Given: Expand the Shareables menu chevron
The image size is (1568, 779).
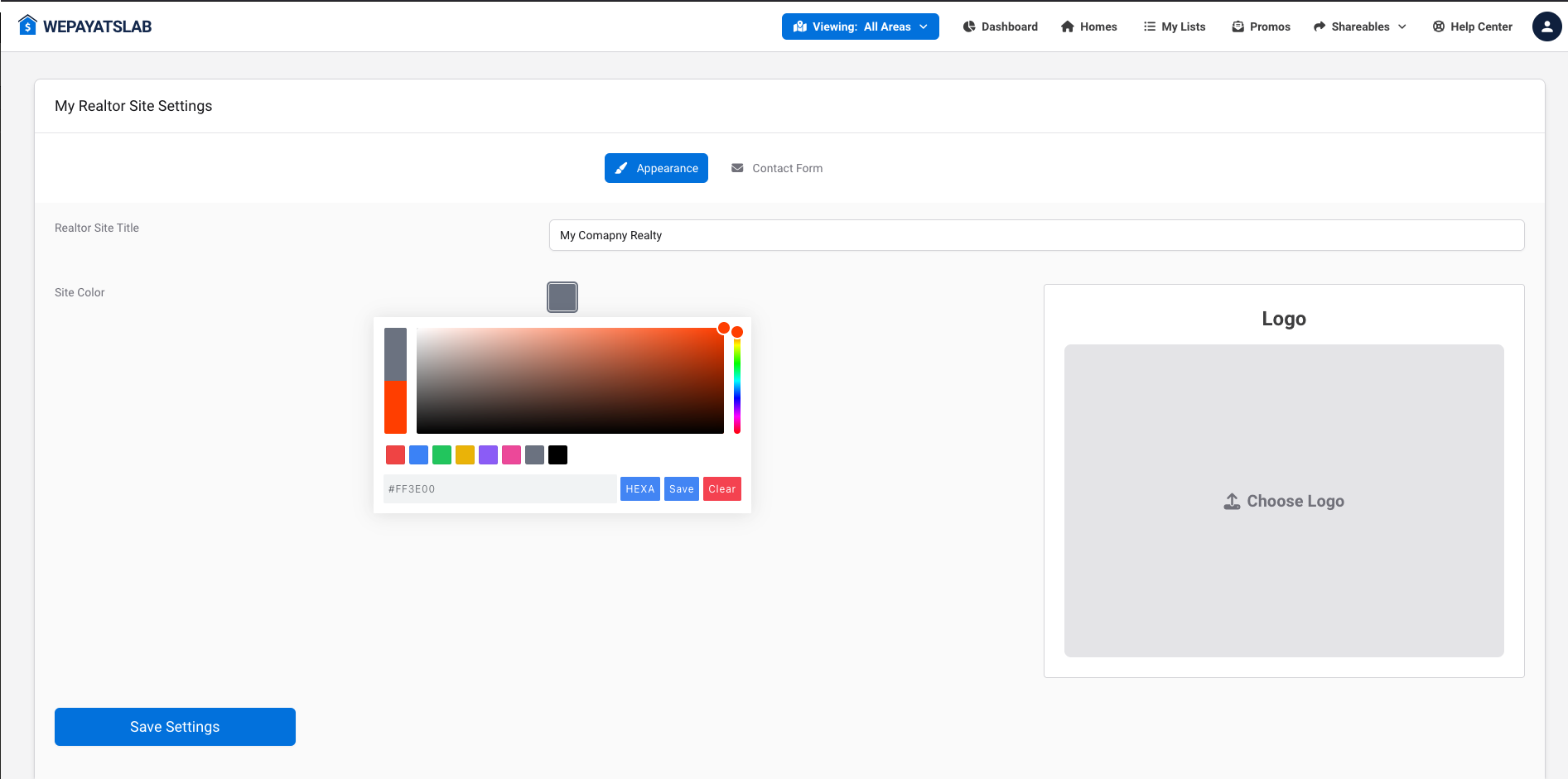Looking at the screenshot, I should tap(1402, 26).
